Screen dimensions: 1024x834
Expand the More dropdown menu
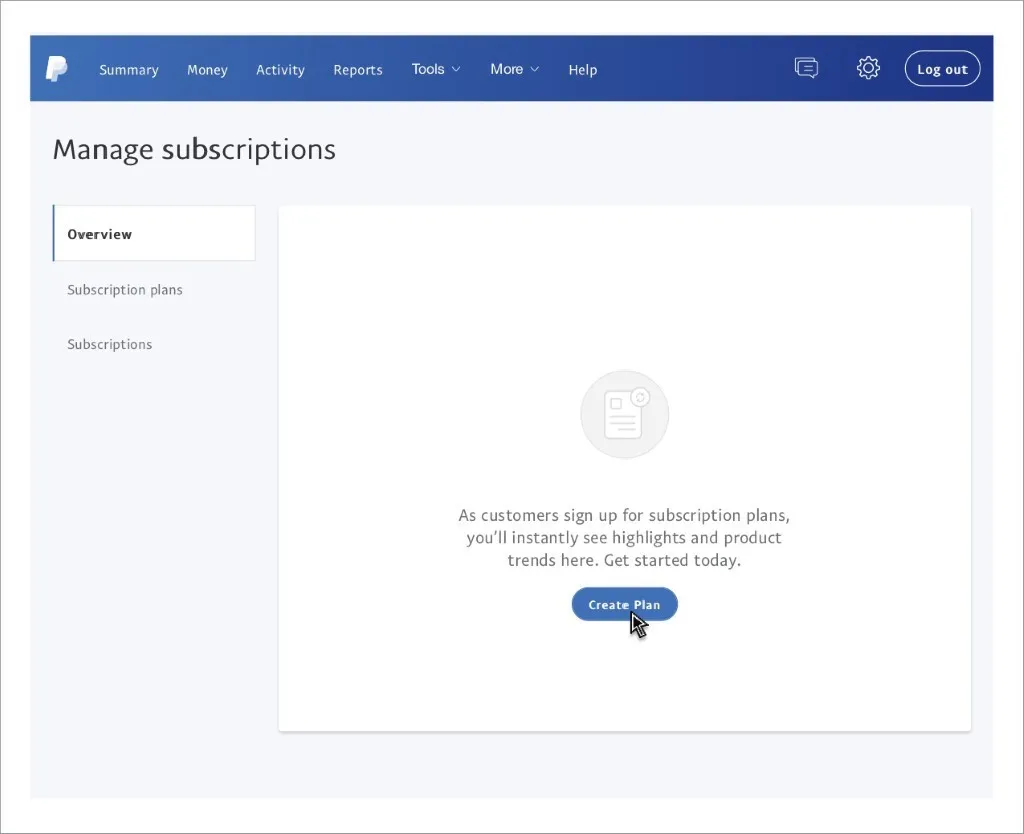tap(515, 69)
